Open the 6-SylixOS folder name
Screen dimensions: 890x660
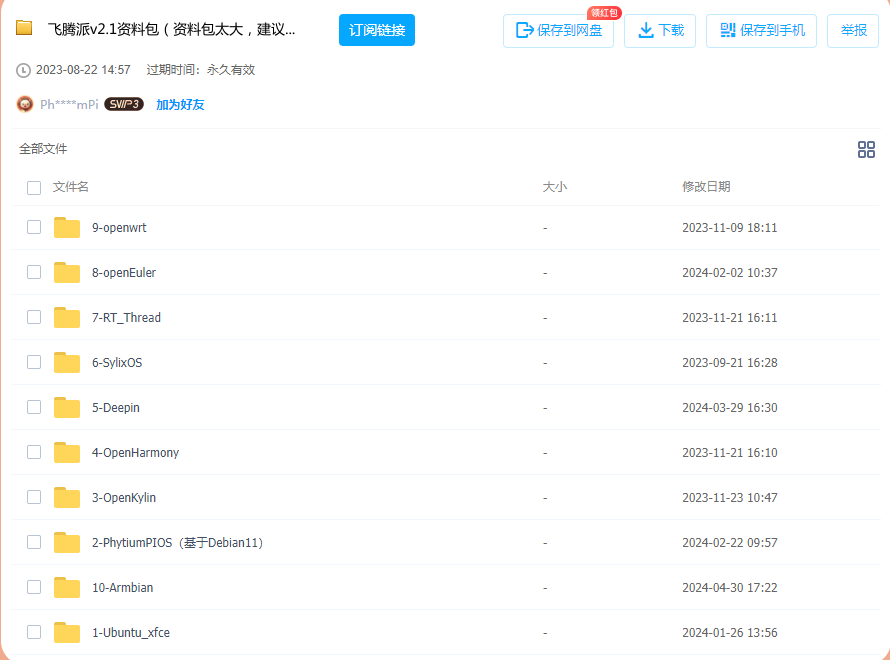(117, 363)
